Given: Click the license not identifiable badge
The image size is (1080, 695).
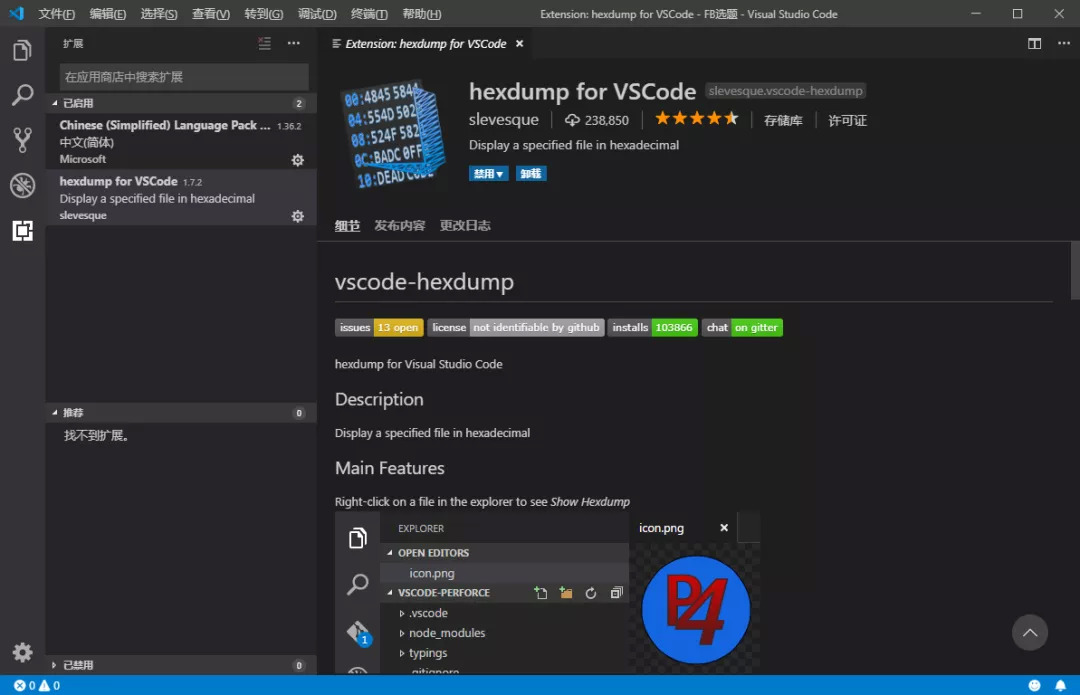Looking at the screenshot, I should coord(516,327).
